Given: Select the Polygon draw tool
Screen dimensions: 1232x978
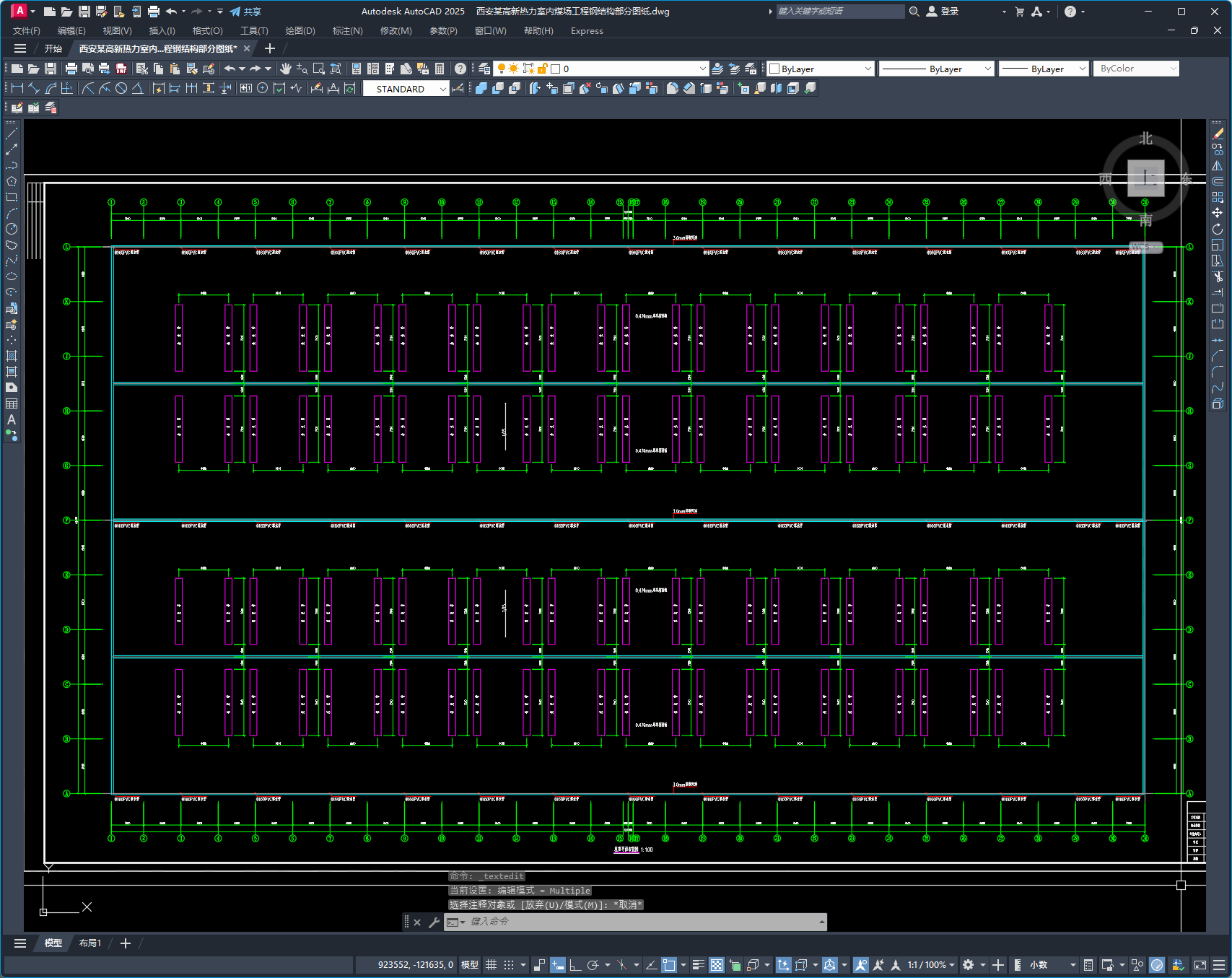Looking at the screenshot, I should [12, 181].
